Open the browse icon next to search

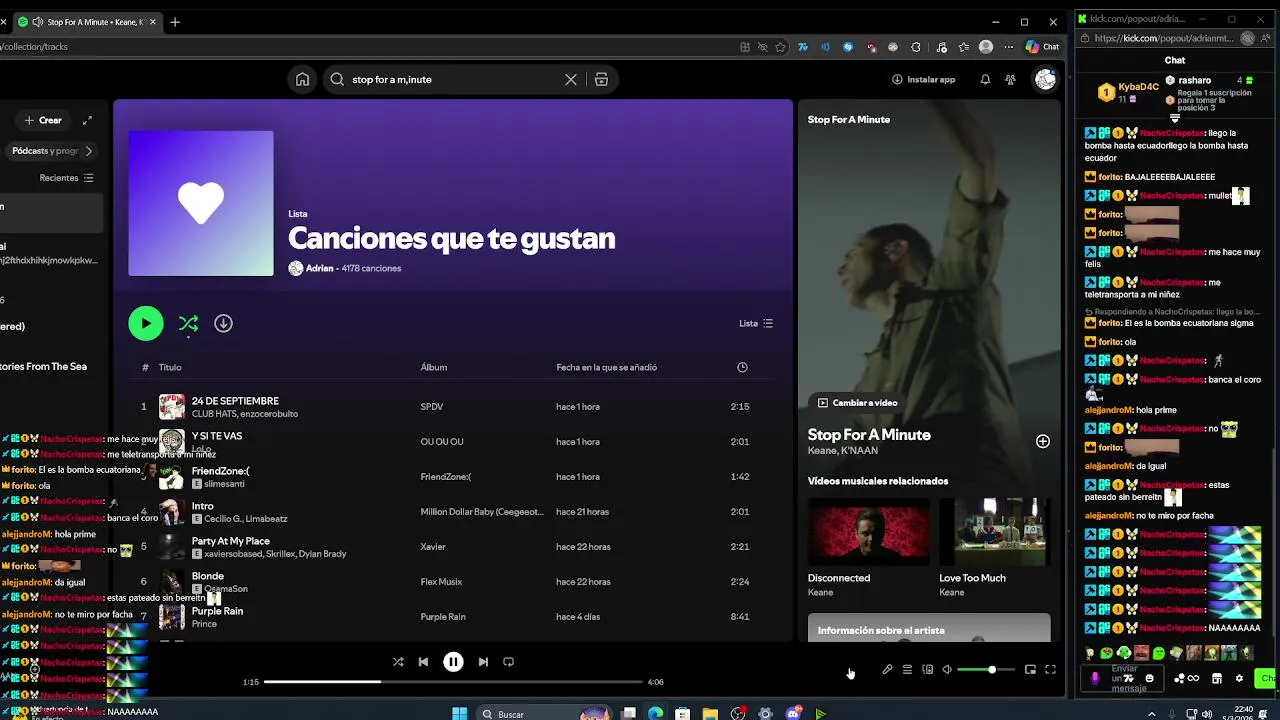point(601,79)
